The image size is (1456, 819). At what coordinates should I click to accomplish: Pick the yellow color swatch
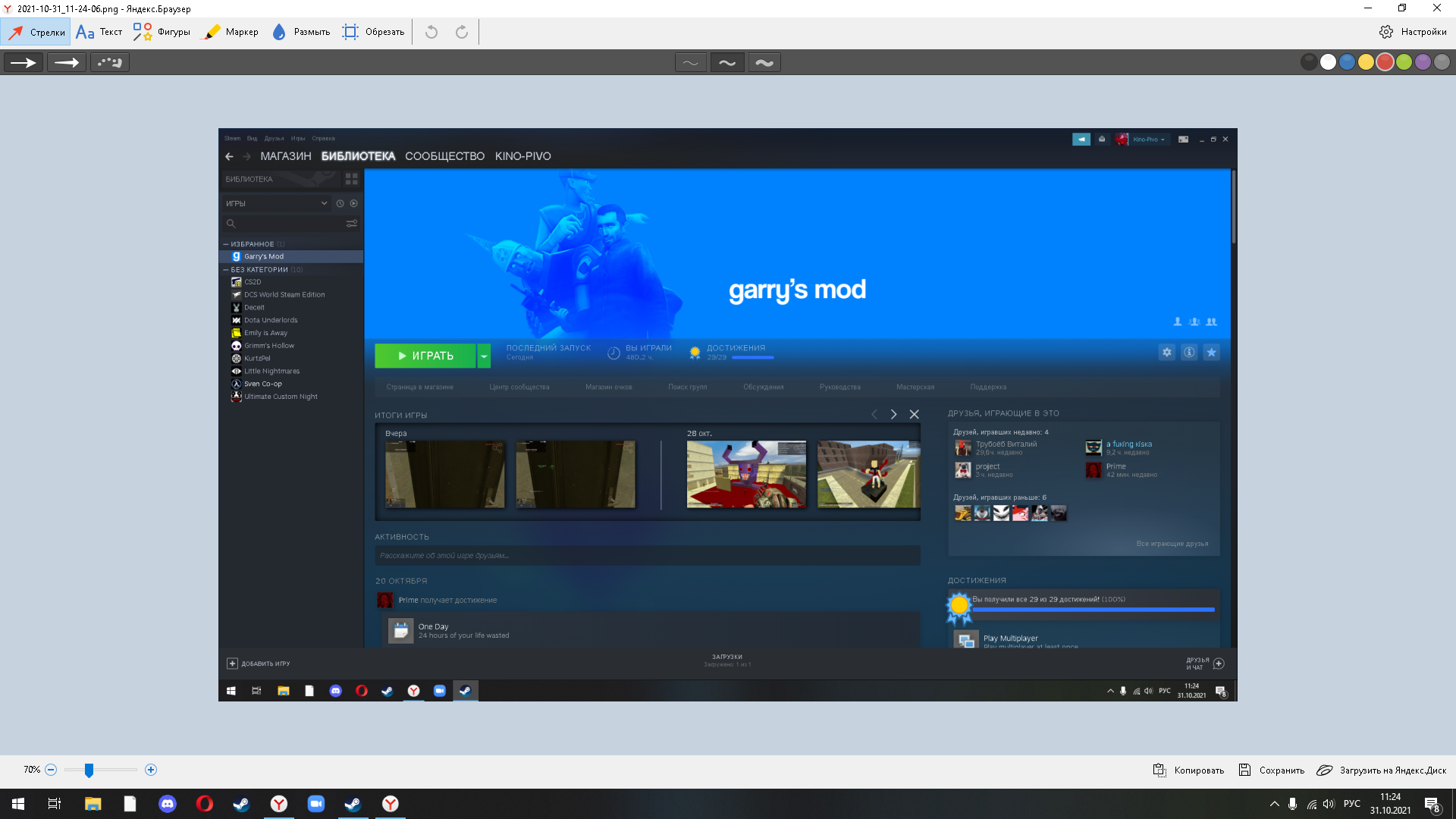click(x=1366, y=62)
